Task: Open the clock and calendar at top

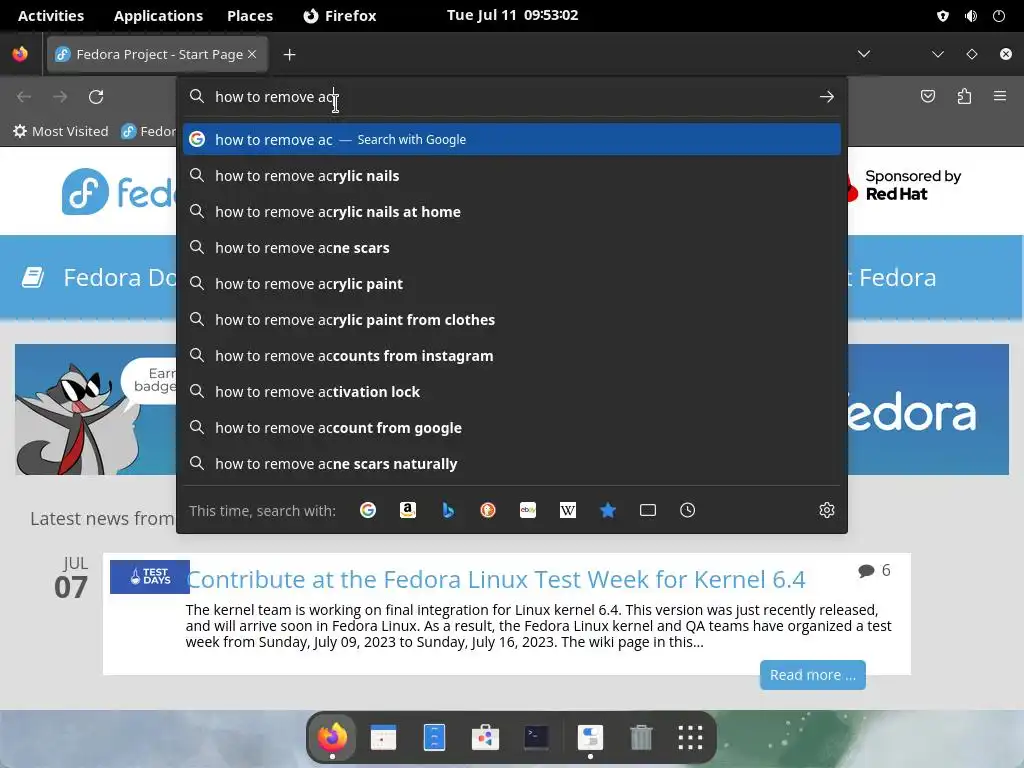Action: (513, 15)
